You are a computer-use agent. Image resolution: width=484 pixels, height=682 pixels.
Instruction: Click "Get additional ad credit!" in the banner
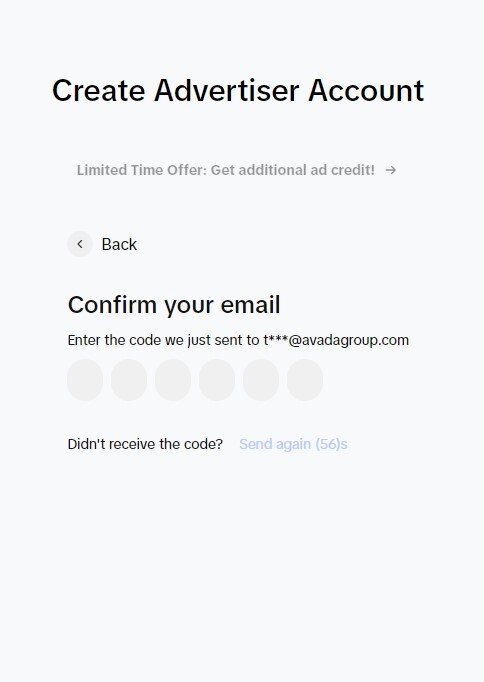click(x=293, y=170)
